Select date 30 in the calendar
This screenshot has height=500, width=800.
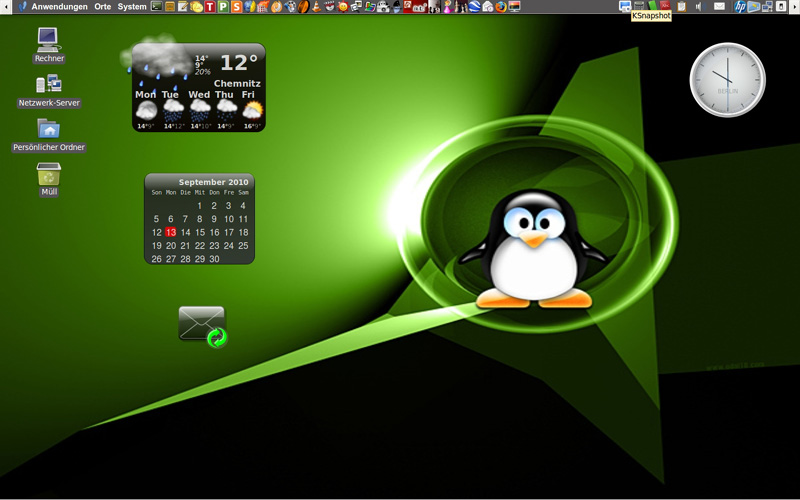coord(214,259)
